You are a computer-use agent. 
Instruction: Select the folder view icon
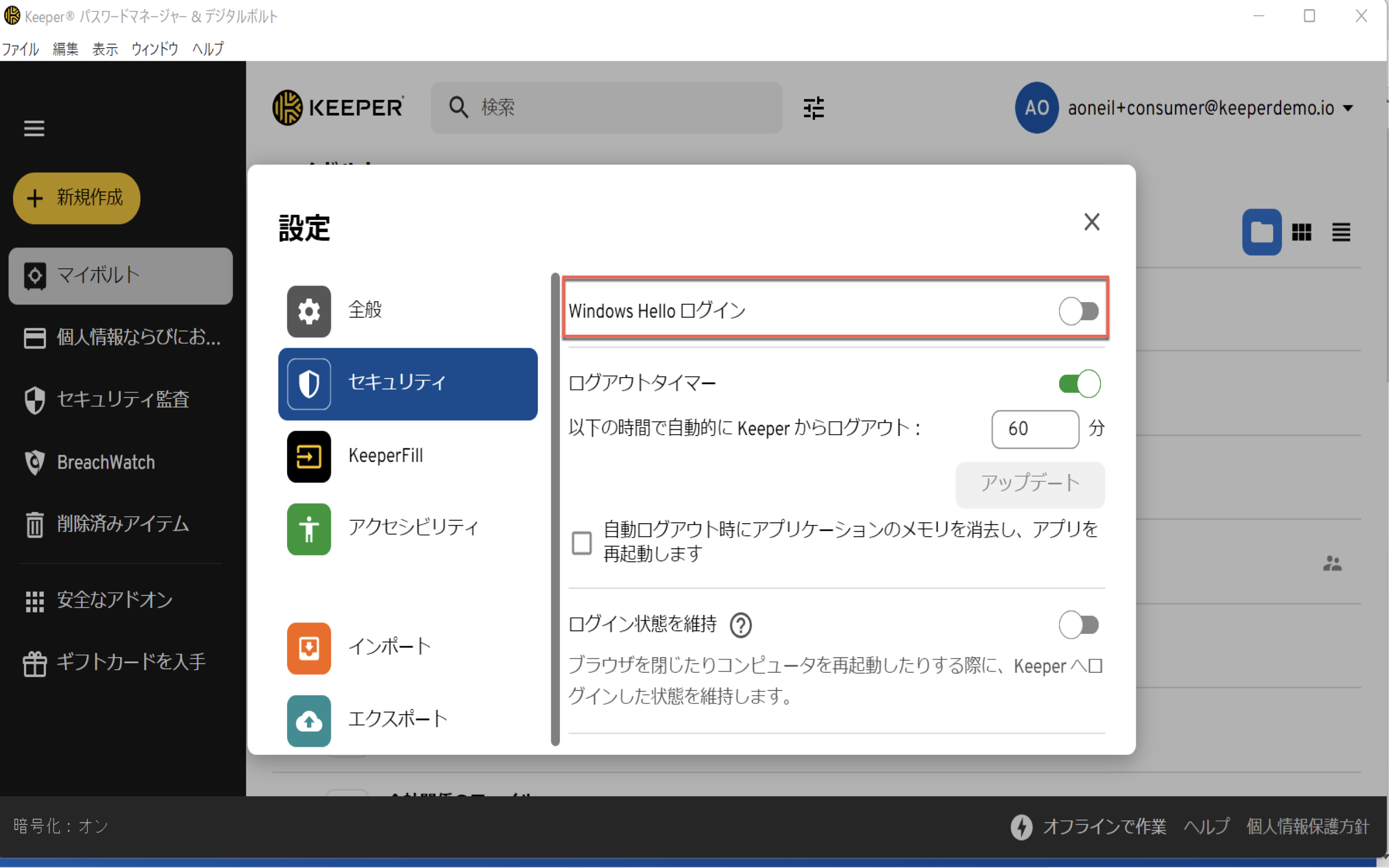[1261, 232]
